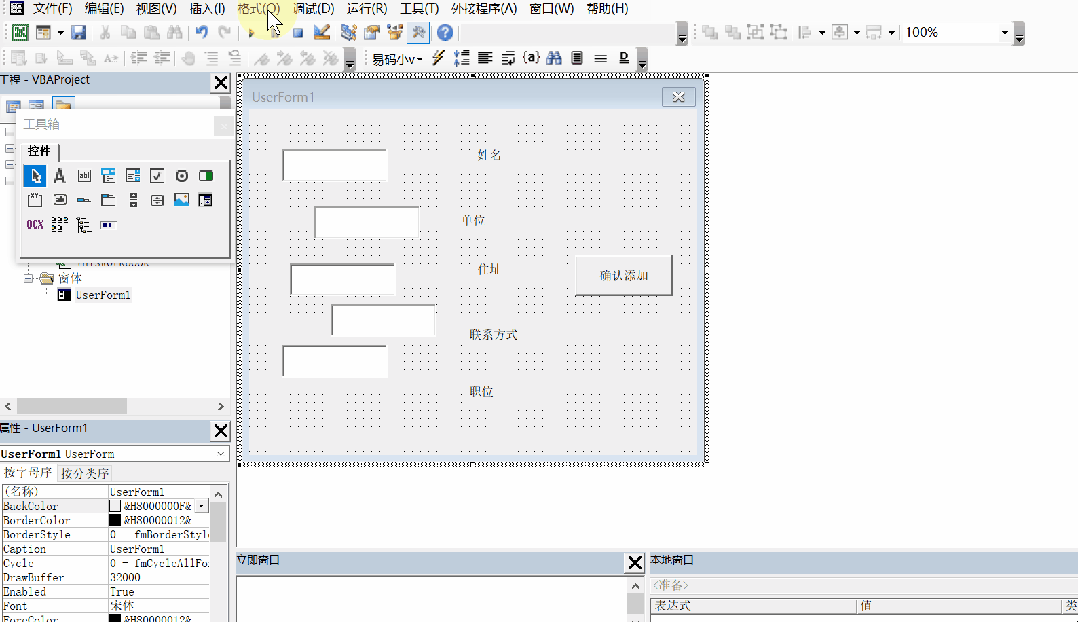Viewport: 1078px width, 622px height.
Task: Select the CommandButton control in the Toolbox
Action: (60, 199)
